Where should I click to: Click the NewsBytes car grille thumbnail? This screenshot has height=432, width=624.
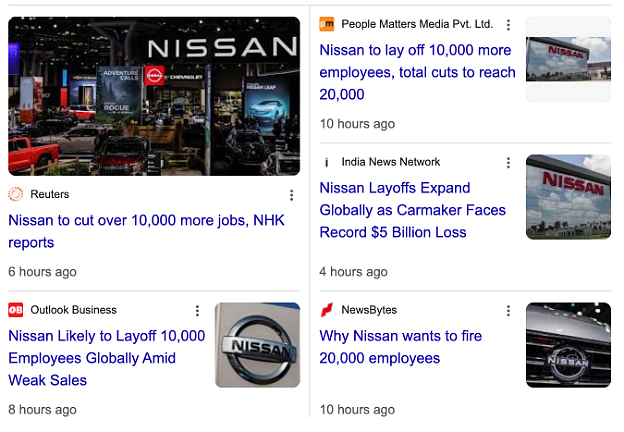pyautogui.click(x=568, y=345)
